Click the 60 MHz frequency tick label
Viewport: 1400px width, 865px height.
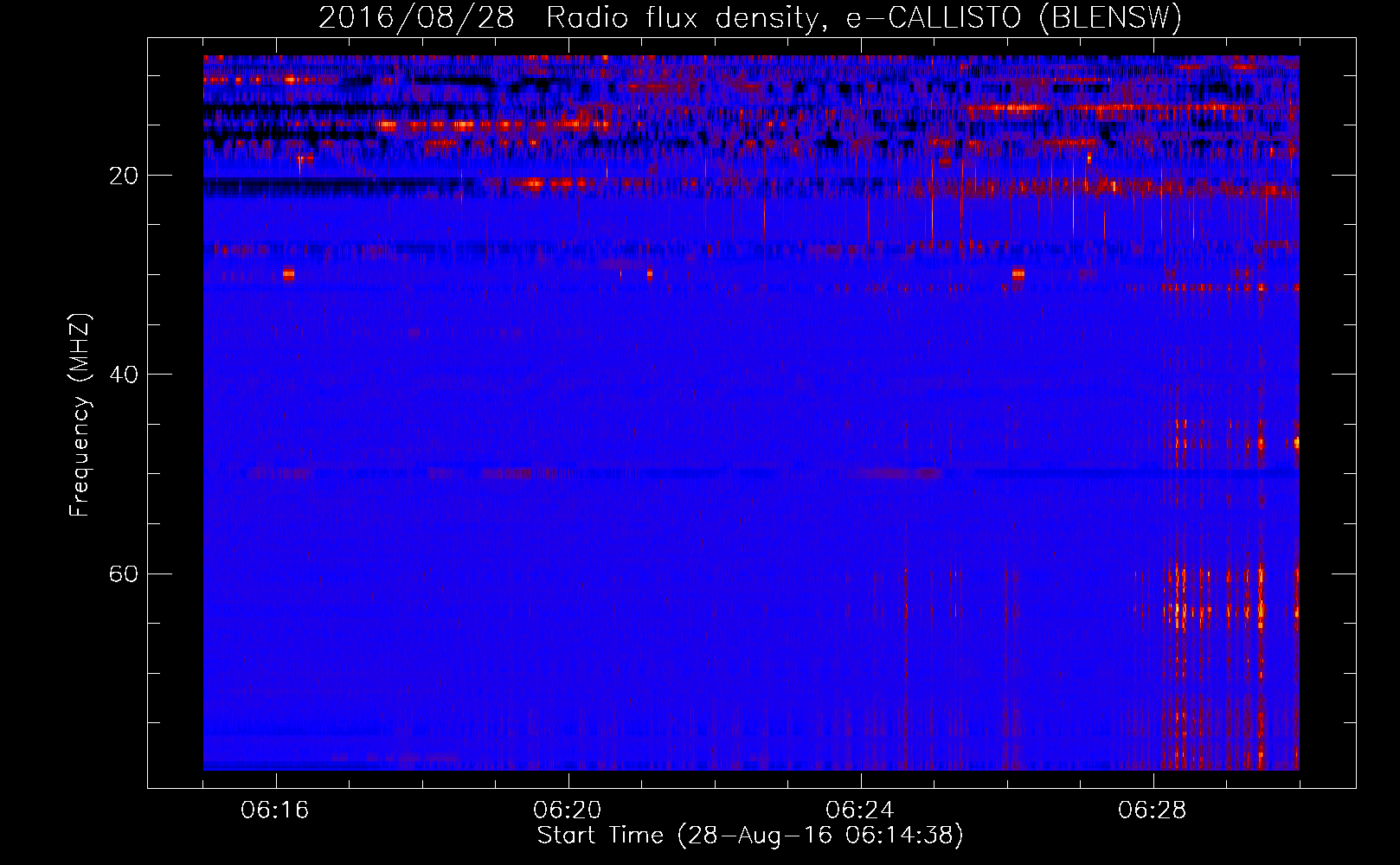(x=124, y=573)
